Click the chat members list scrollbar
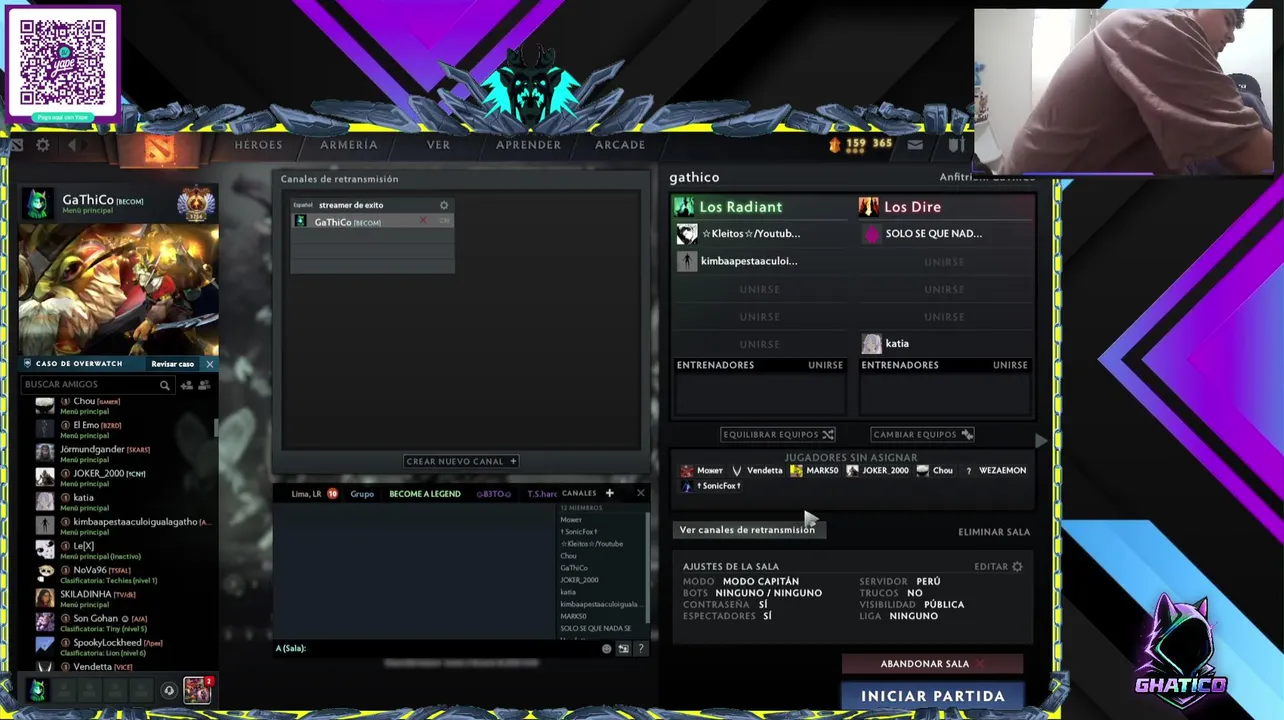 (649, 565)
